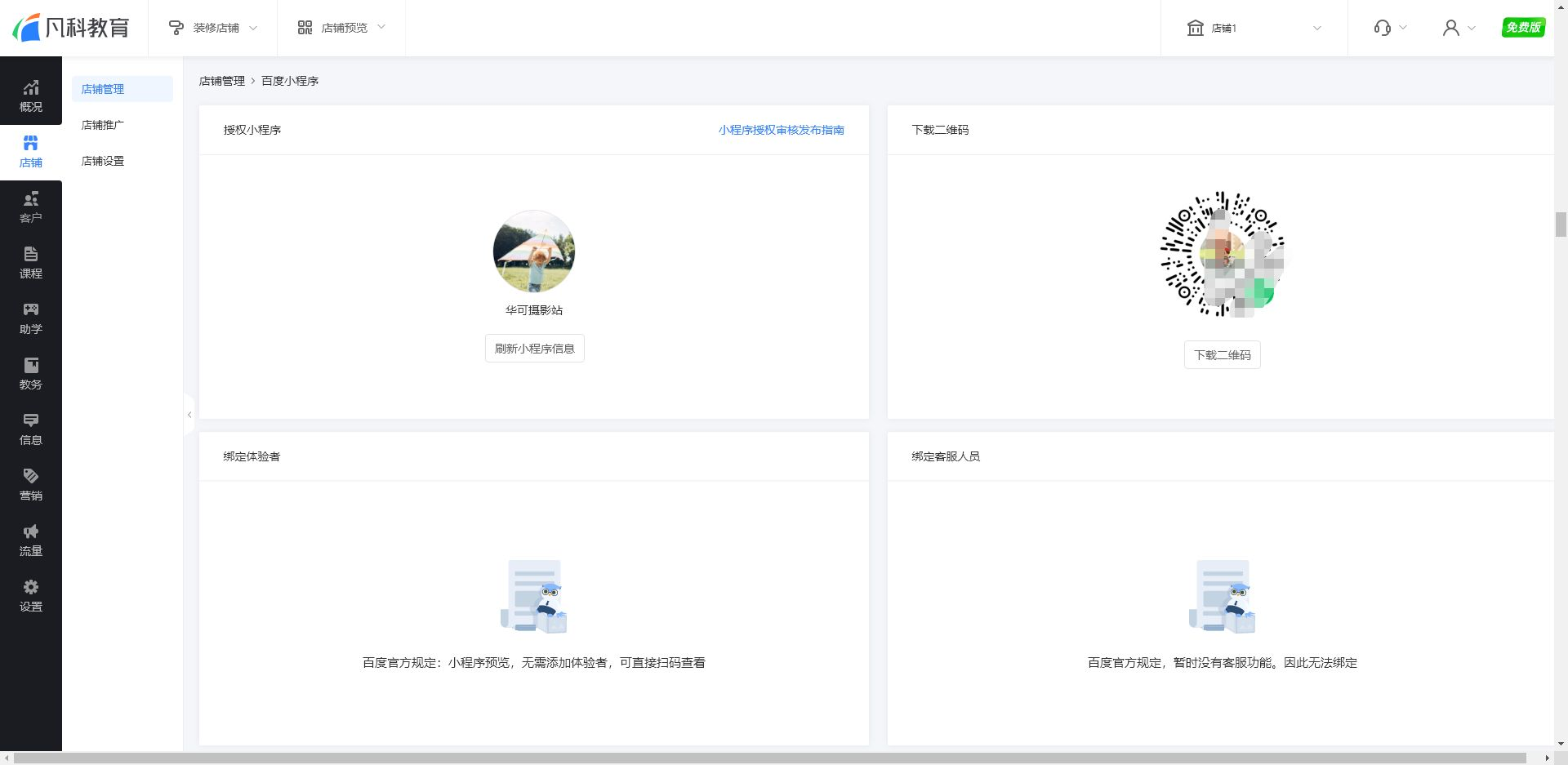Click the vertical scrollbar thumb
The height and width of the screenshot is (765, 1568).
pos(1561,224)
